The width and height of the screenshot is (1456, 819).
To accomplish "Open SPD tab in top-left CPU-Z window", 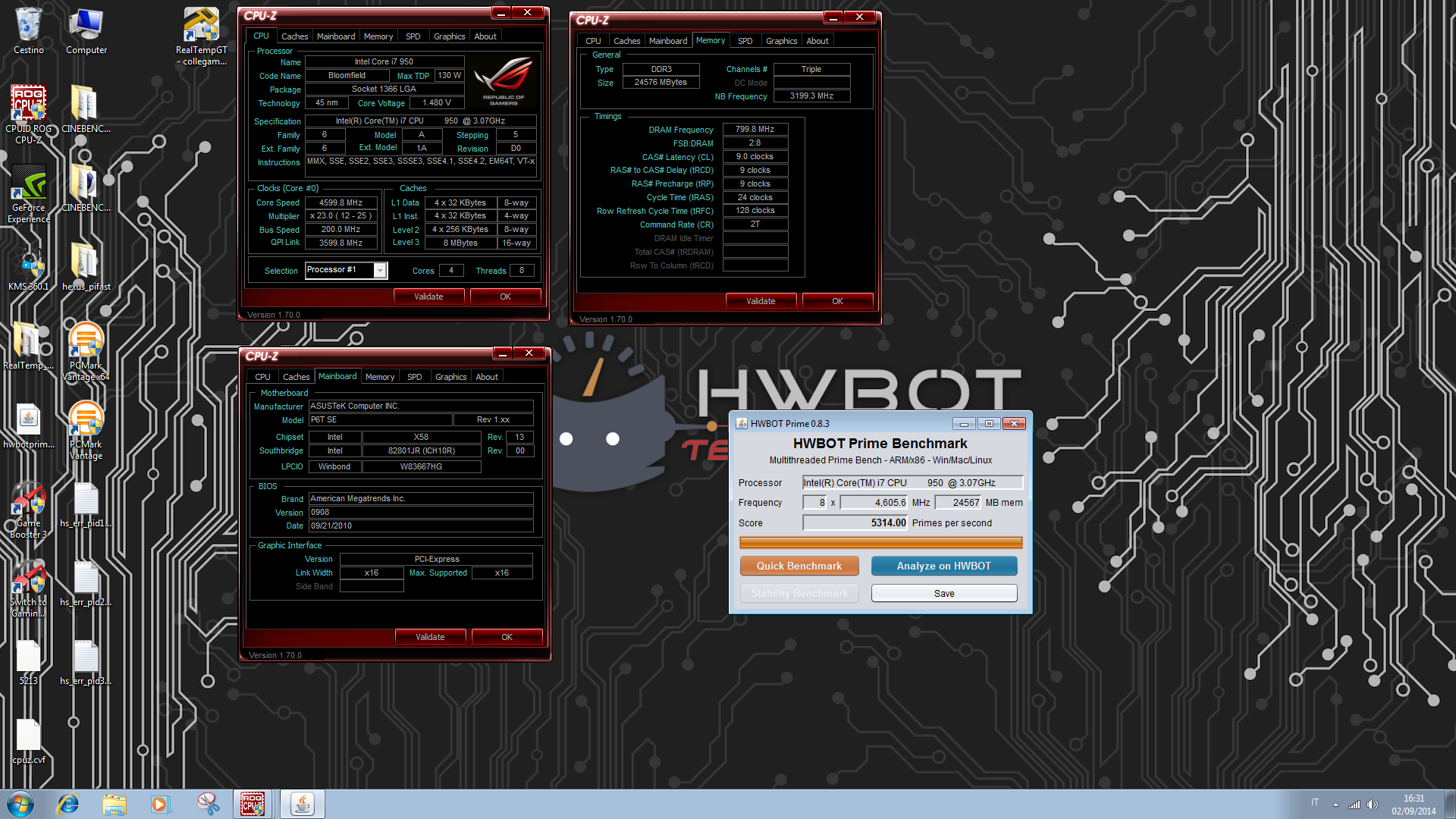I will [x=413, y=36].
